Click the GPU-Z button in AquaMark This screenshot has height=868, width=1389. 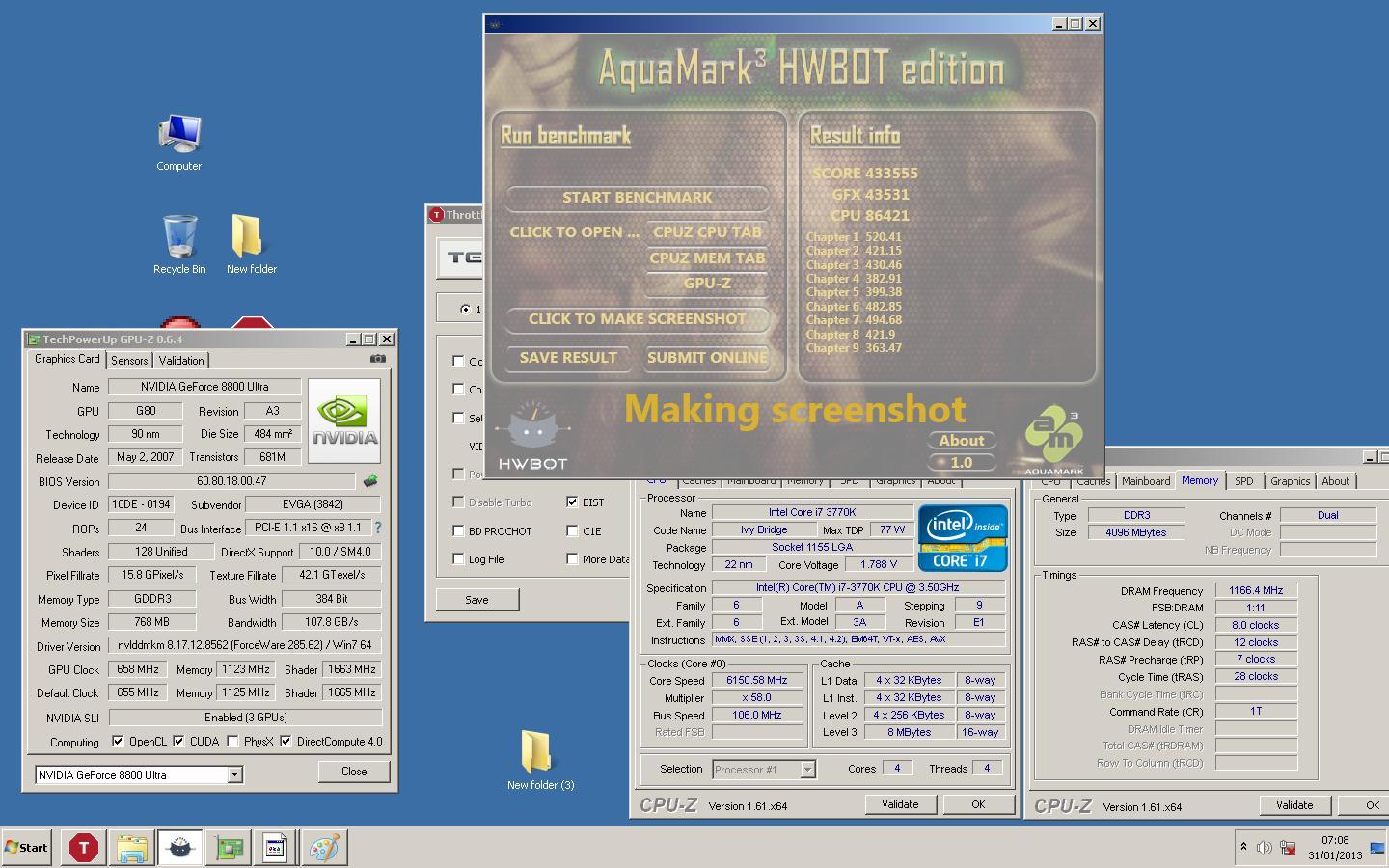707,284
